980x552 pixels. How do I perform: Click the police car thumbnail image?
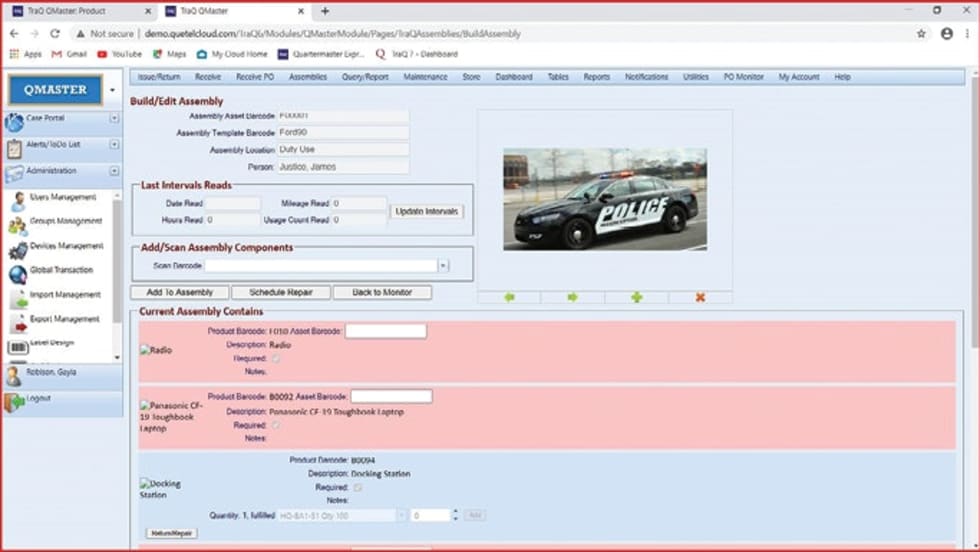point(604,199)
